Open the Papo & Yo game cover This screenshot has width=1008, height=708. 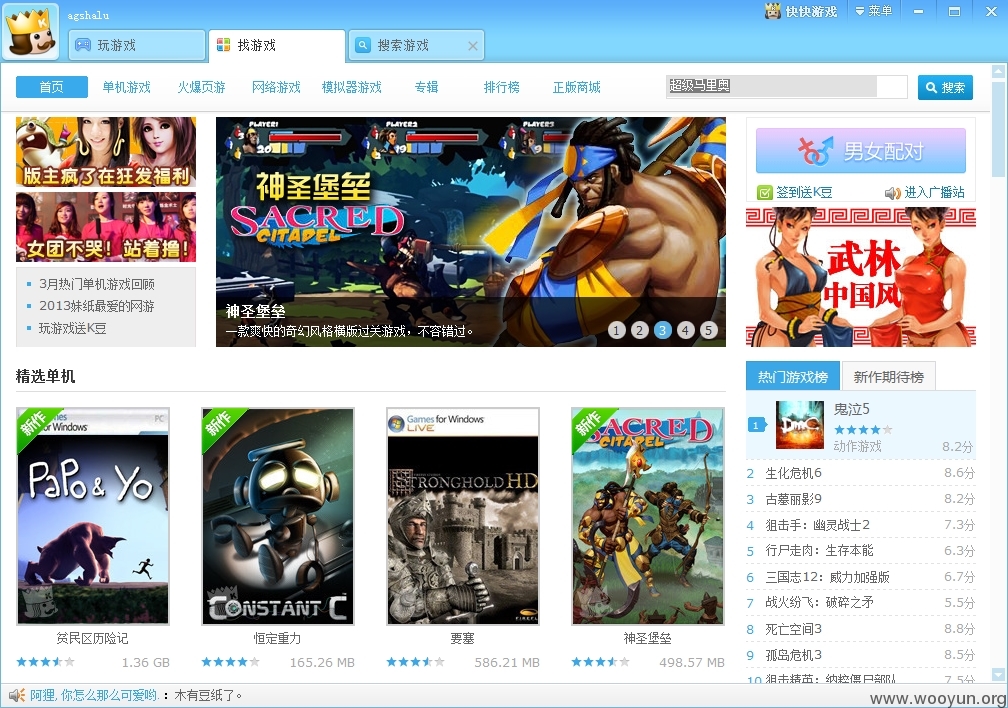click(x=93, y=516)
